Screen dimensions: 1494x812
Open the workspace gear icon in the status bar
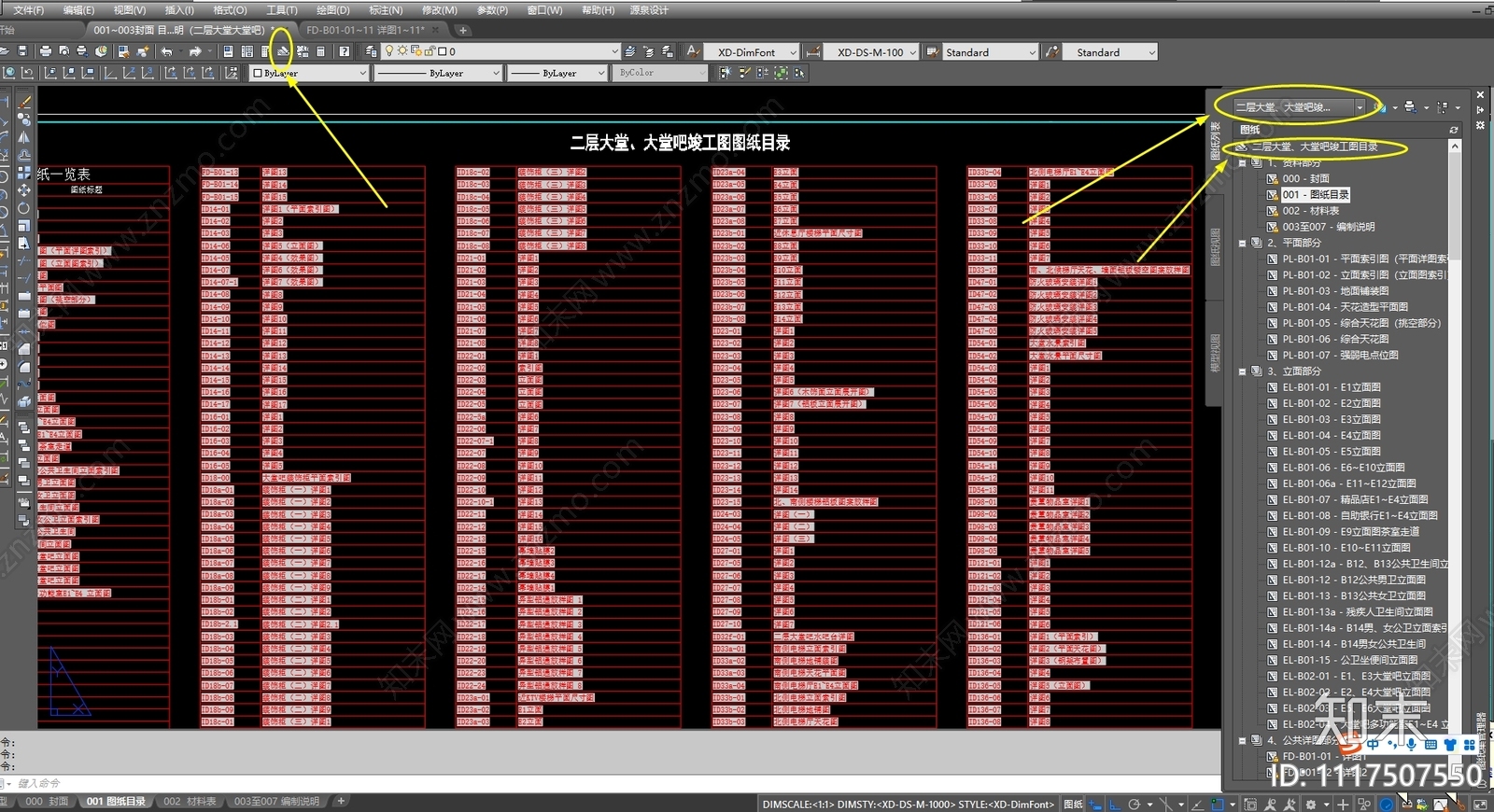(1311, 804)
